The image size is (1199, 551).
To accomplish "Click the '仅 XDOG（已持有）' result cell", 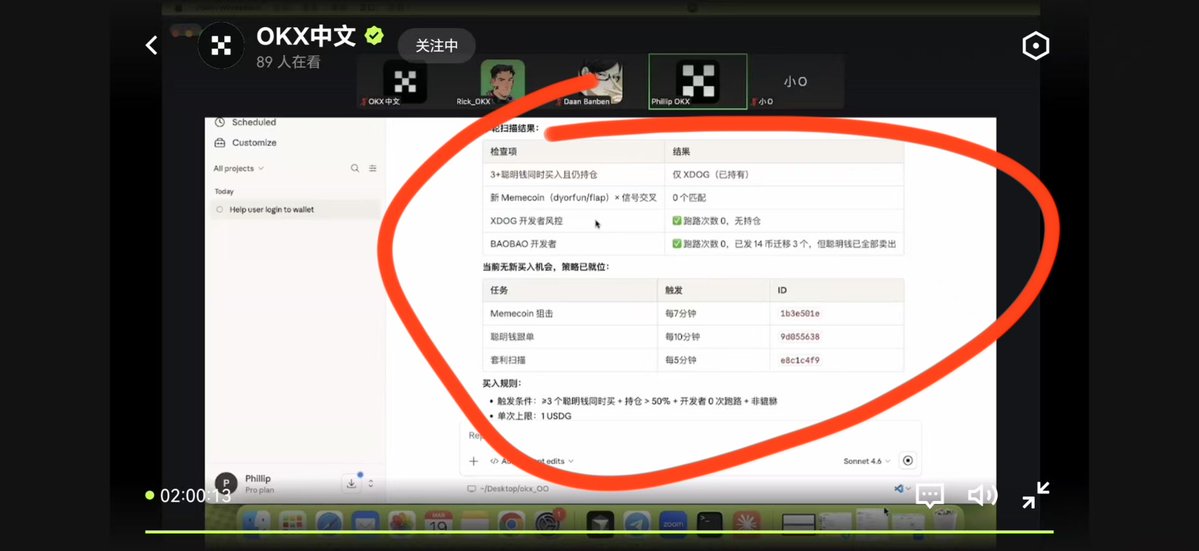I will click(784, 174).
